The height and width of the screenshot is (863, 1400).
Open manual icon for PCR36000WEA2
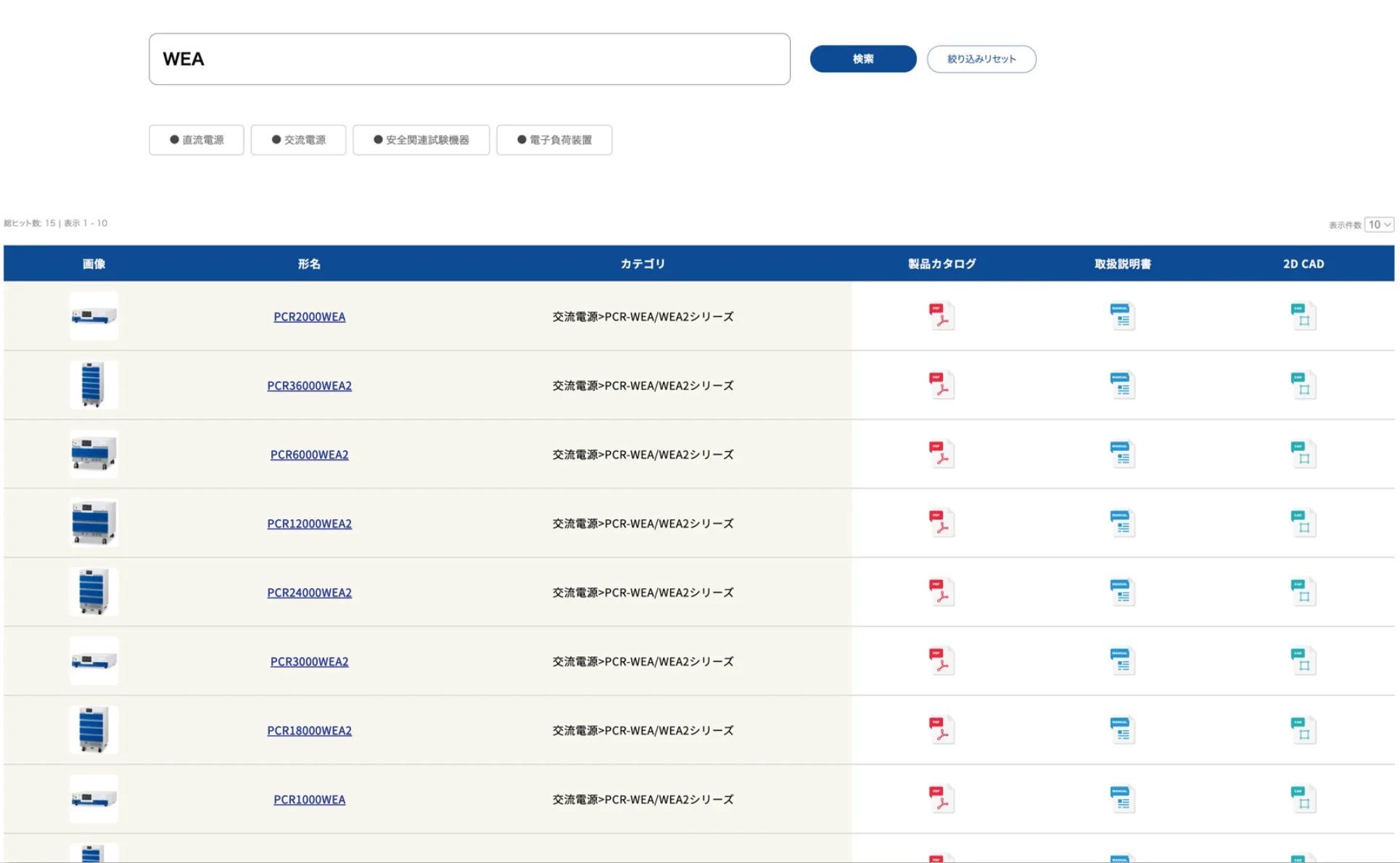coord(1122,385)
